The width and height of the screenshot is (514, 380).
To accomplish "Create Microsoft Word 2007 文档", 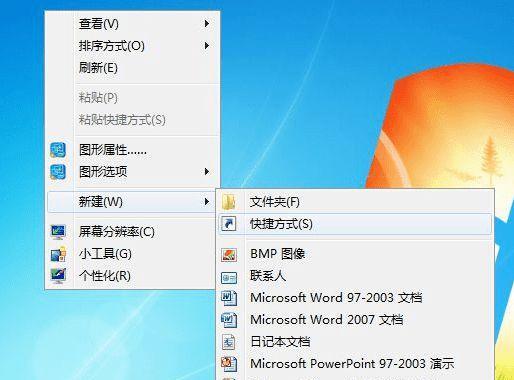I will click(355, 320).
